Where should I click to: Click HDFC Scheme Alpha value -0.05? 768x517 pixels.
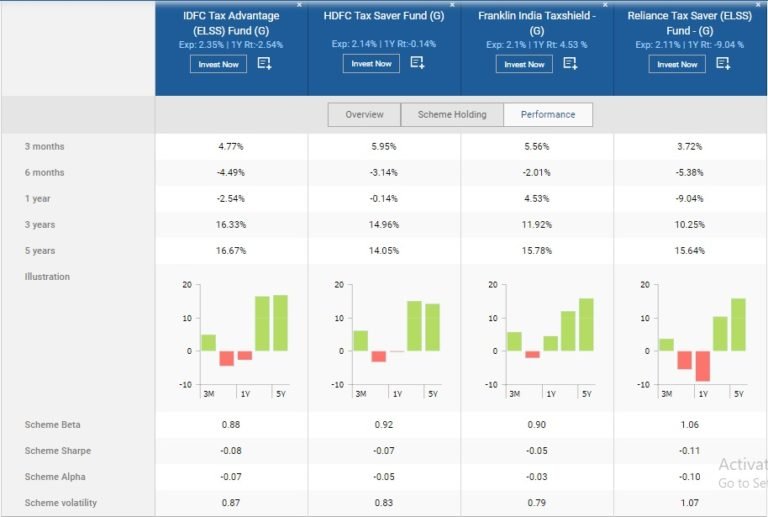(384, 476)
